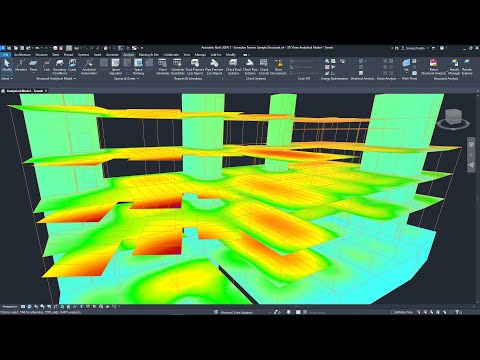The width and height of the screenshot is (480, 360).
Task: Click Perspective label in view control bar
Action: [10, 306]
